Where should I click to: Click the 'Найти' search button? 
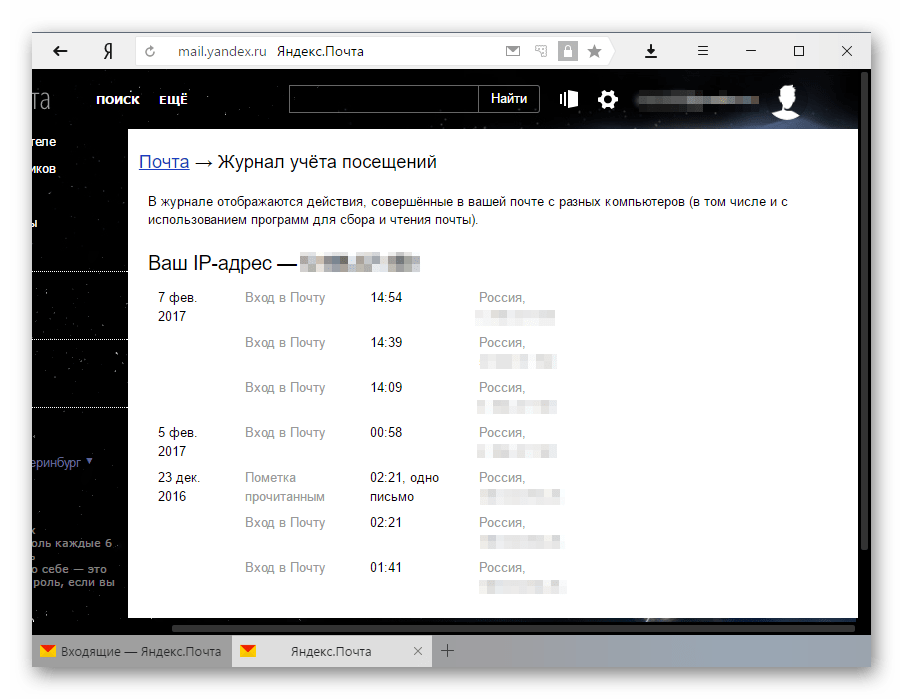coord(509,99)
